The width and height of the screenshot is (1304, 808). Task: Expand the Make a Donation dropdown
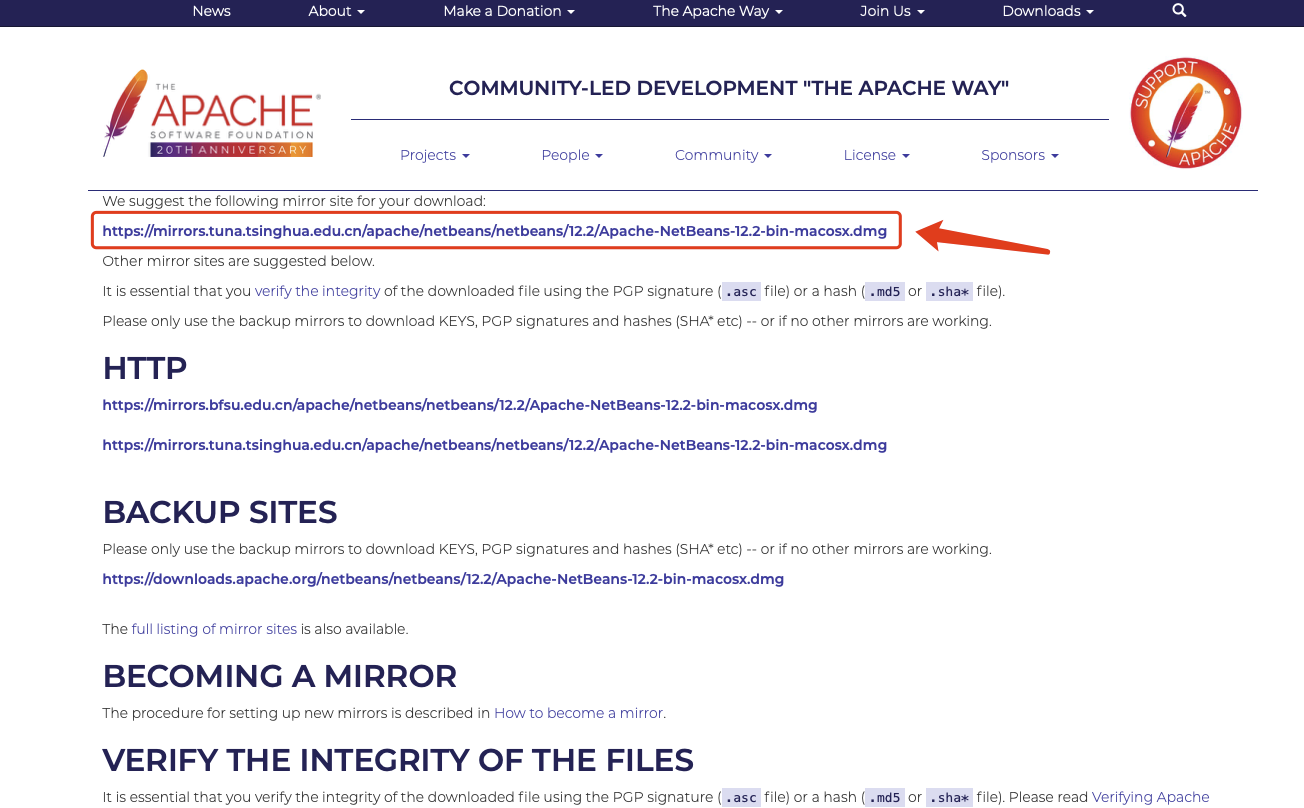click(509, 11)
